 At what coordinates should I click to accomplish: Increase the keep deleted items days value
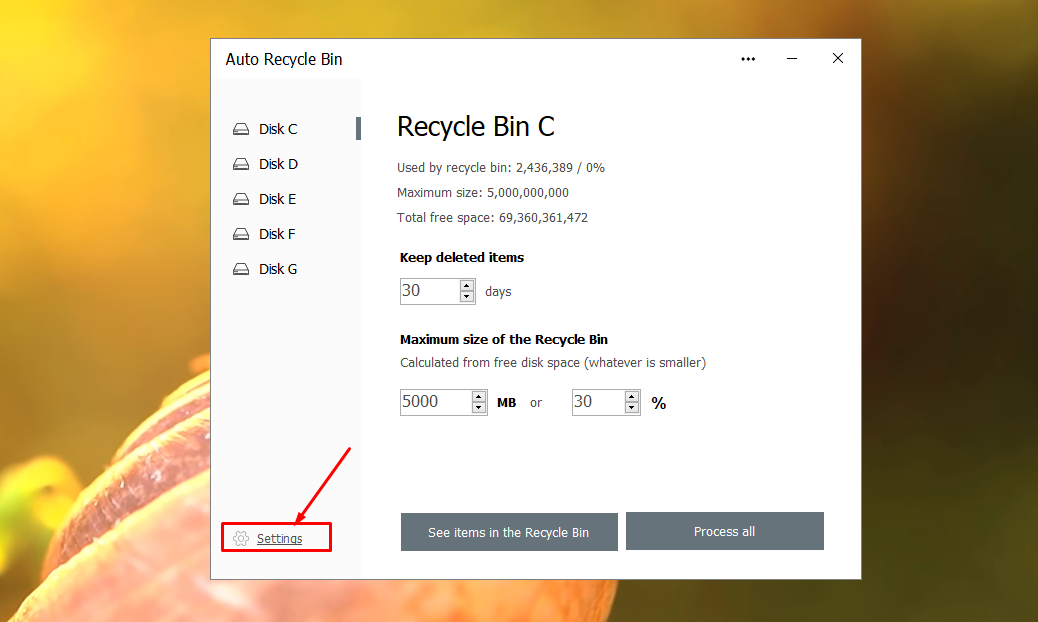coord(467,286)
